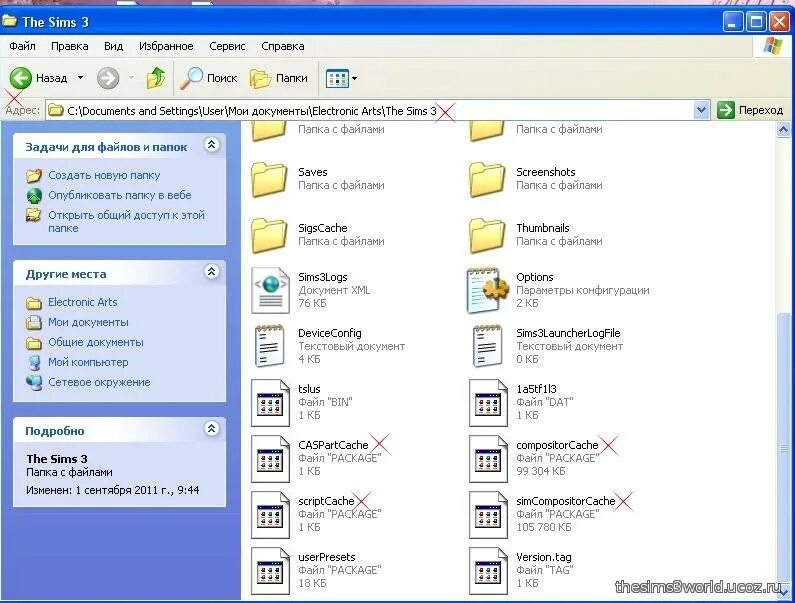The height and width of the screenshot is (603, 795).
Task: Click the 'Sims3Logs' file name
Action: [322, 277]
